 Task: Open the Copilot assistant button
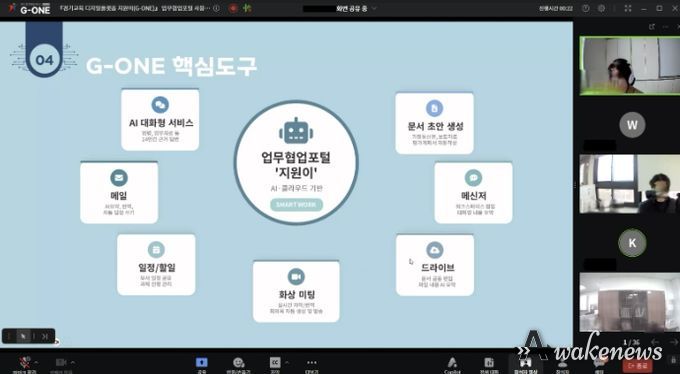[452, 362]
